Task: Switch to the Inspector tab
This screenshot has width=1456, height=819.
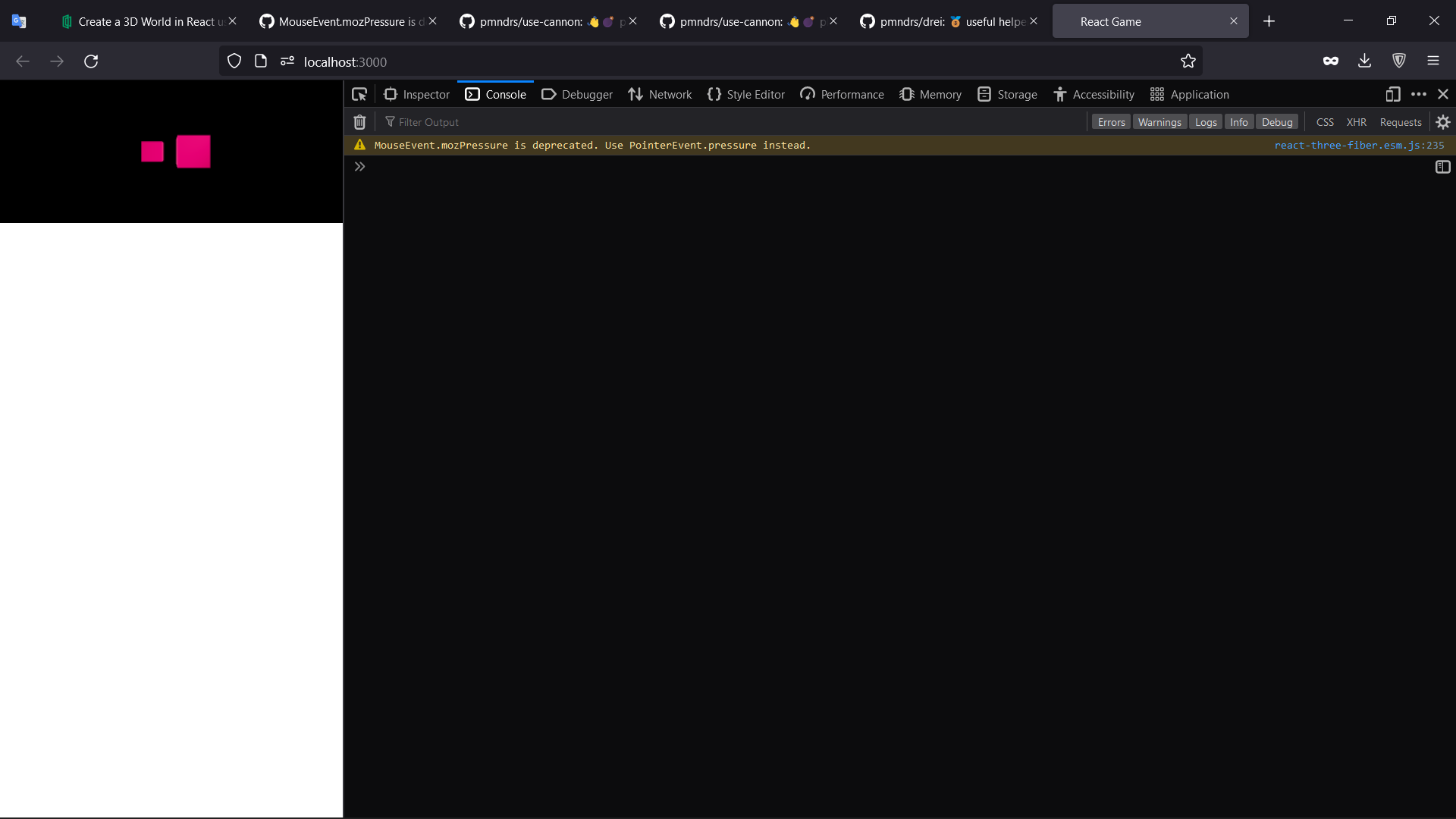Action: coord(416,94)
